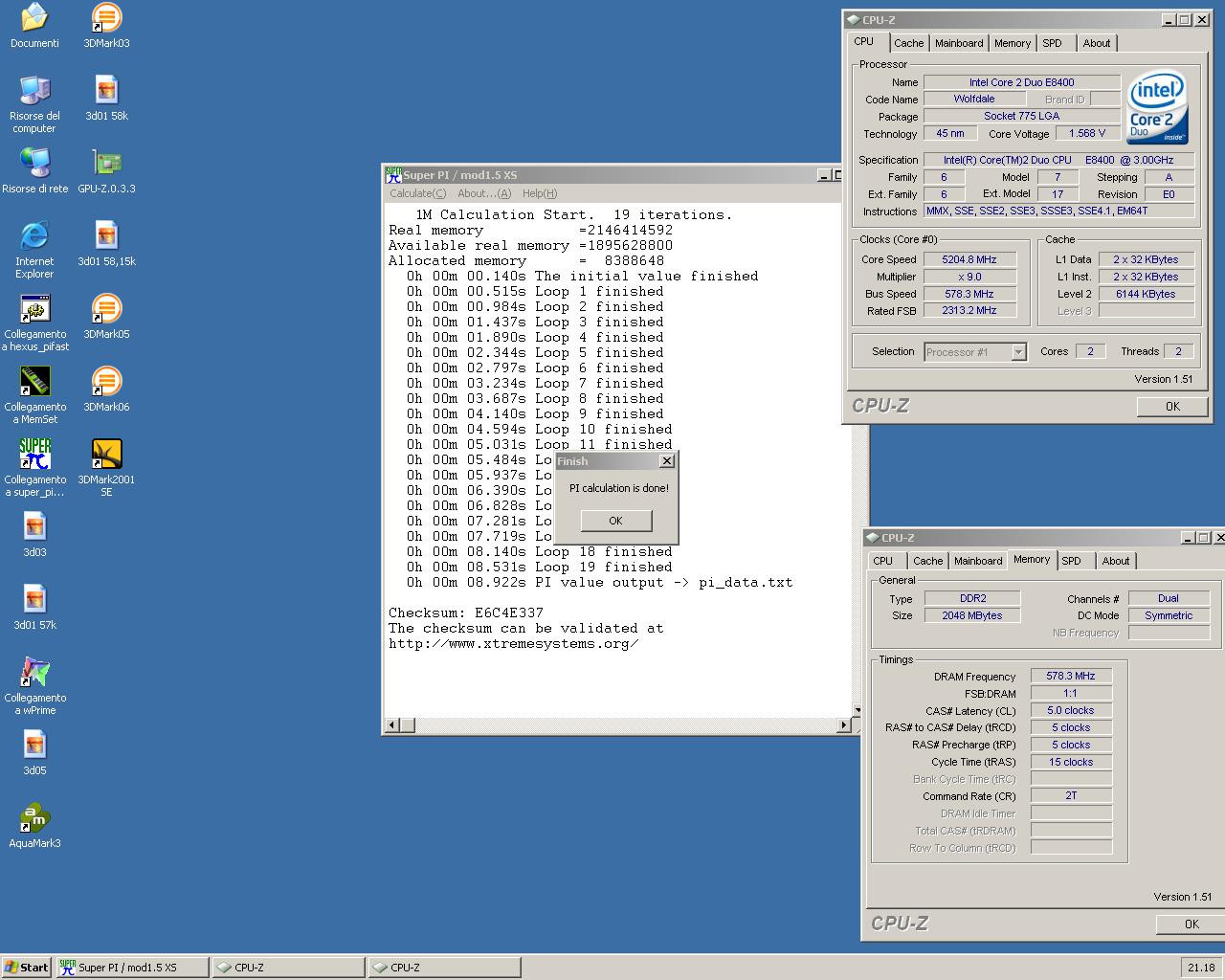
Task: Click the system tray clock 21.18
Action: [1201, 968]
